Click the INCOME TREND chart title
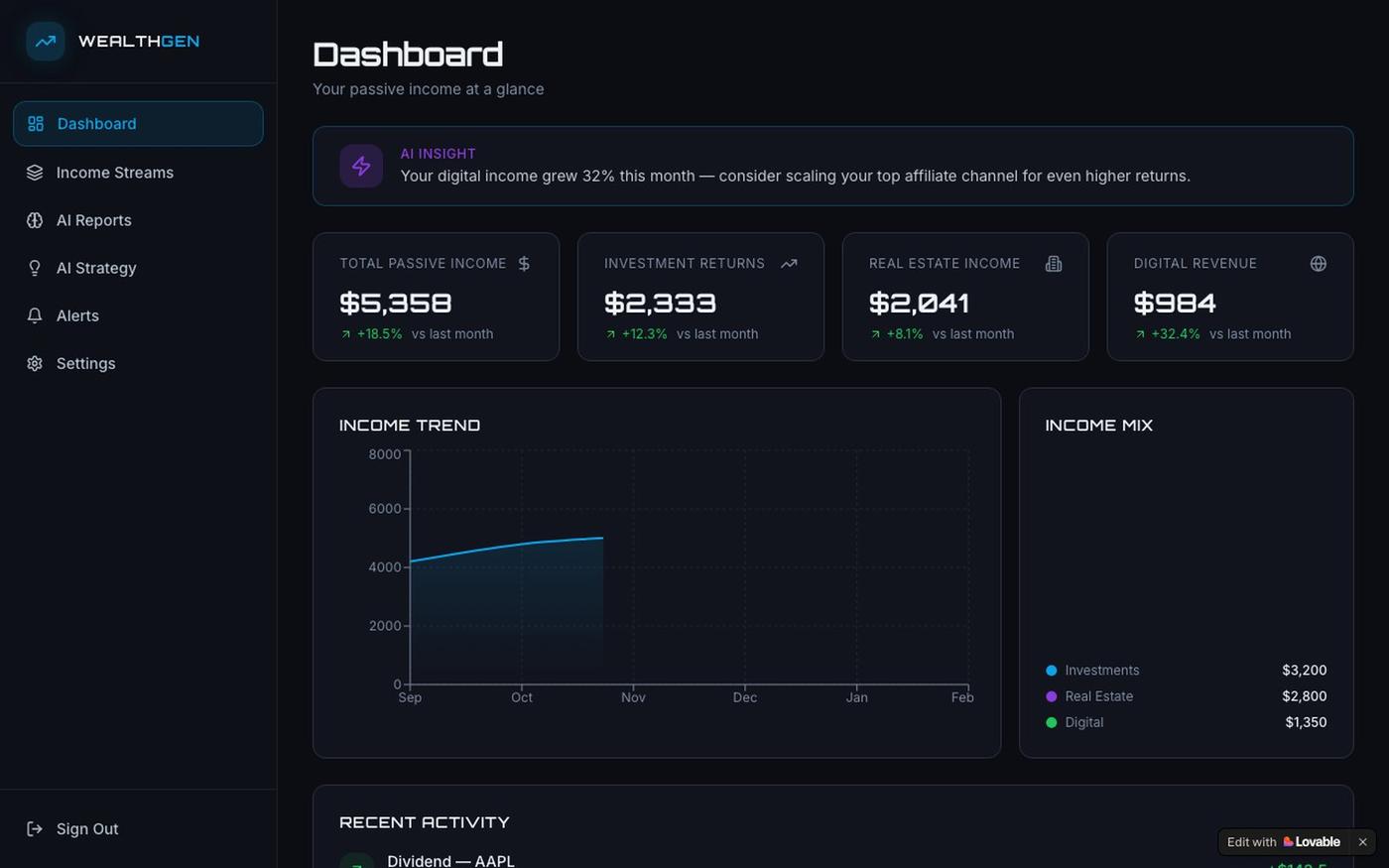Viewport: 1389px width, 868px height. [410, 426]
